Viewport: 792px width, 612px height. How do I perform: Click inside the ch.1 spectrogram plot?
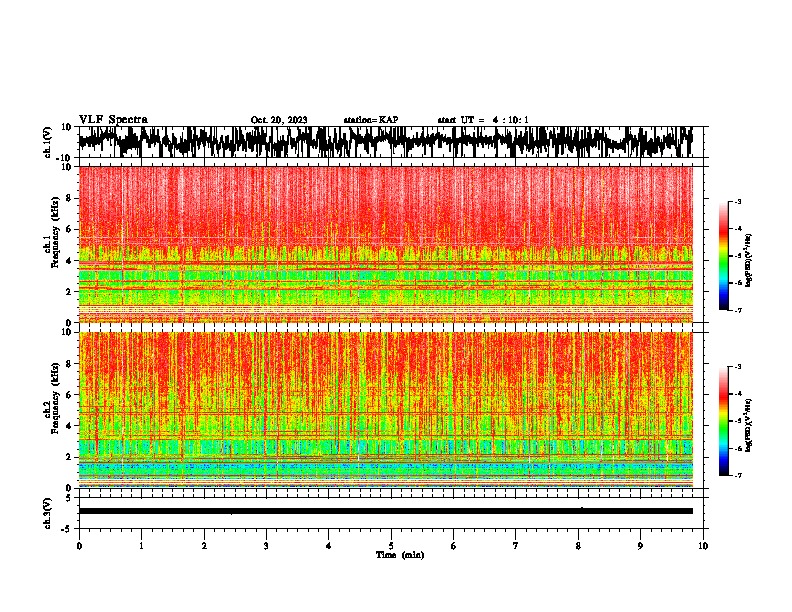point(385,244)
